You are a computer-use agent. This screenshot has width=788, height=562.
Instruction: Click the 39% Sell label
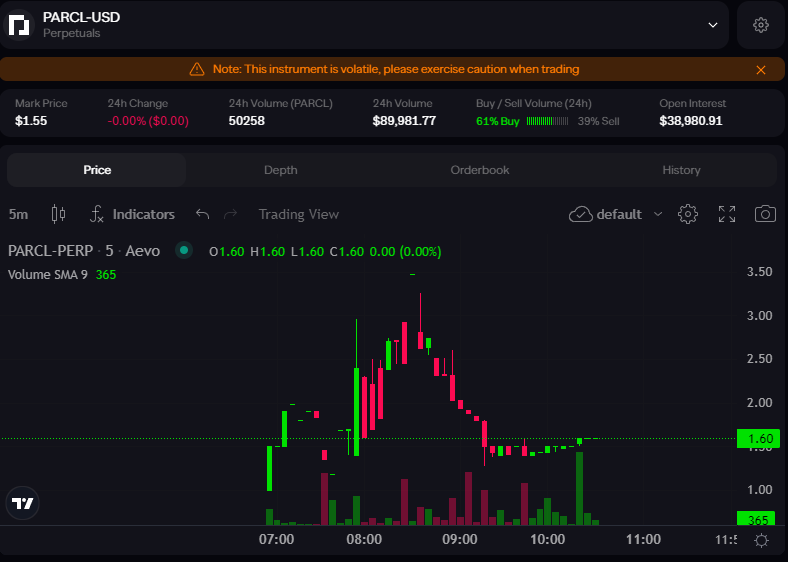click(598, 121)
